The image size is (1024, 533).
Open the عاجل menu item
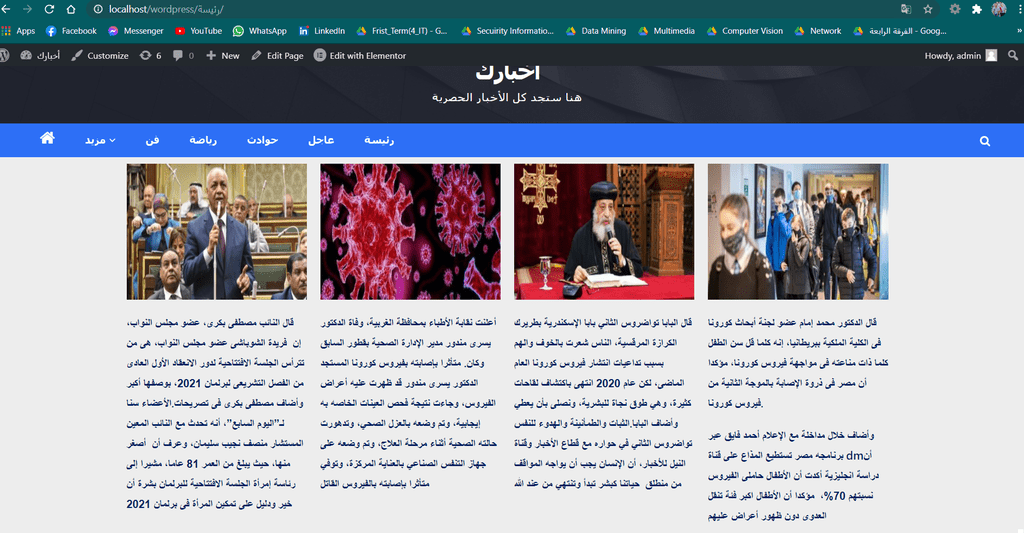321,140
